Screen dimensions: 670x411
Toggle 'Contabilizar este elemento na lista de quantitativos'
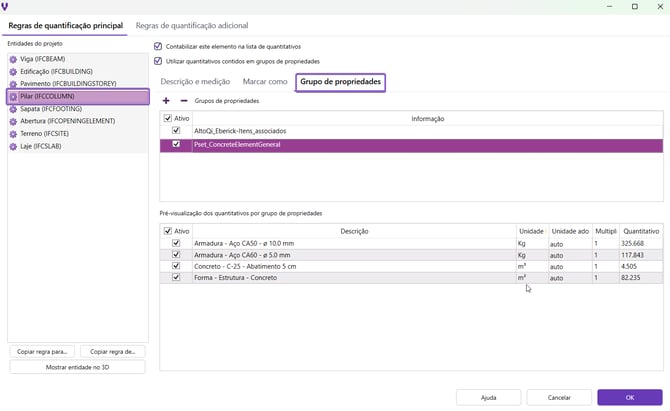158,46
